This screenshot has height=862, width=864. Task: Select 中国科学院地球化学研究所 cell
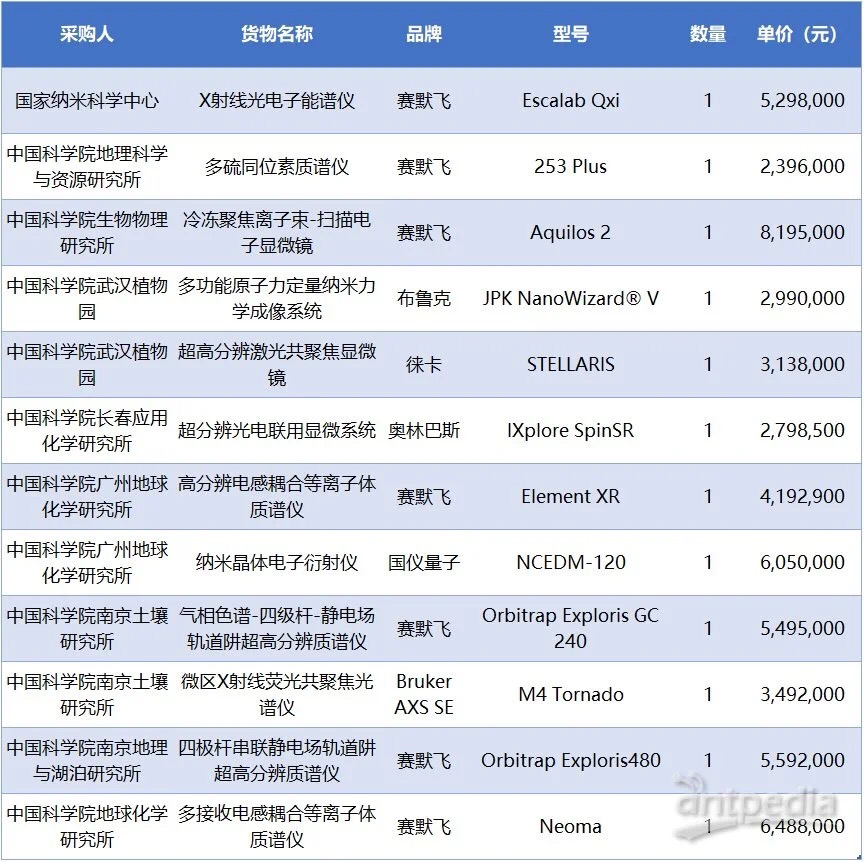87,827
